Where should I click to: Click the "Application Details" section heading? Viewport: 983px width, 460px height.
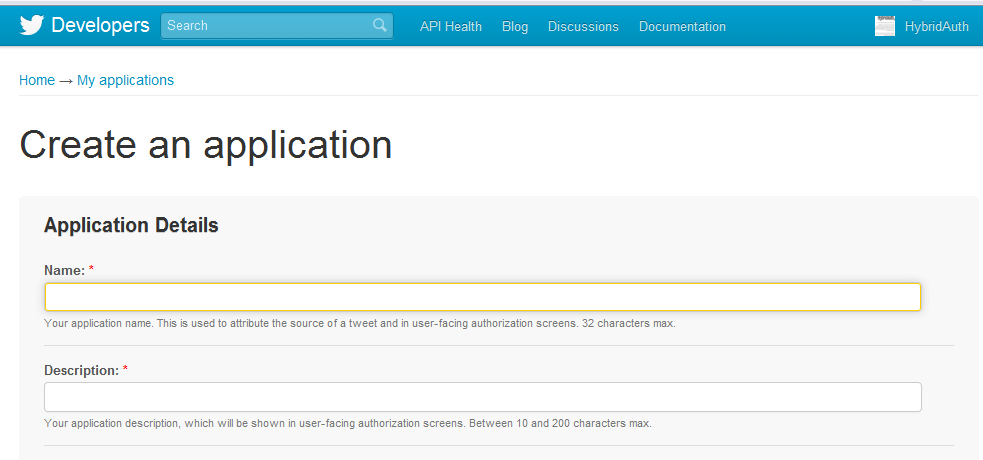coord(131,225)
